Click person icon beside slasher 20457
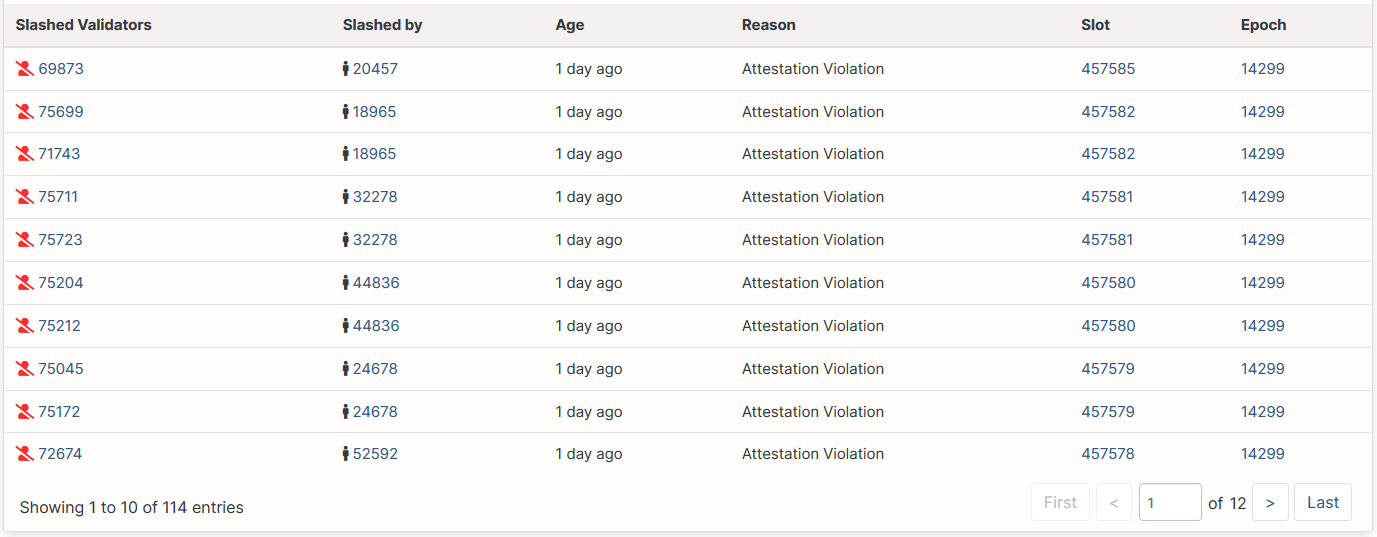1377x537 pixels. [x=346, y=69]
